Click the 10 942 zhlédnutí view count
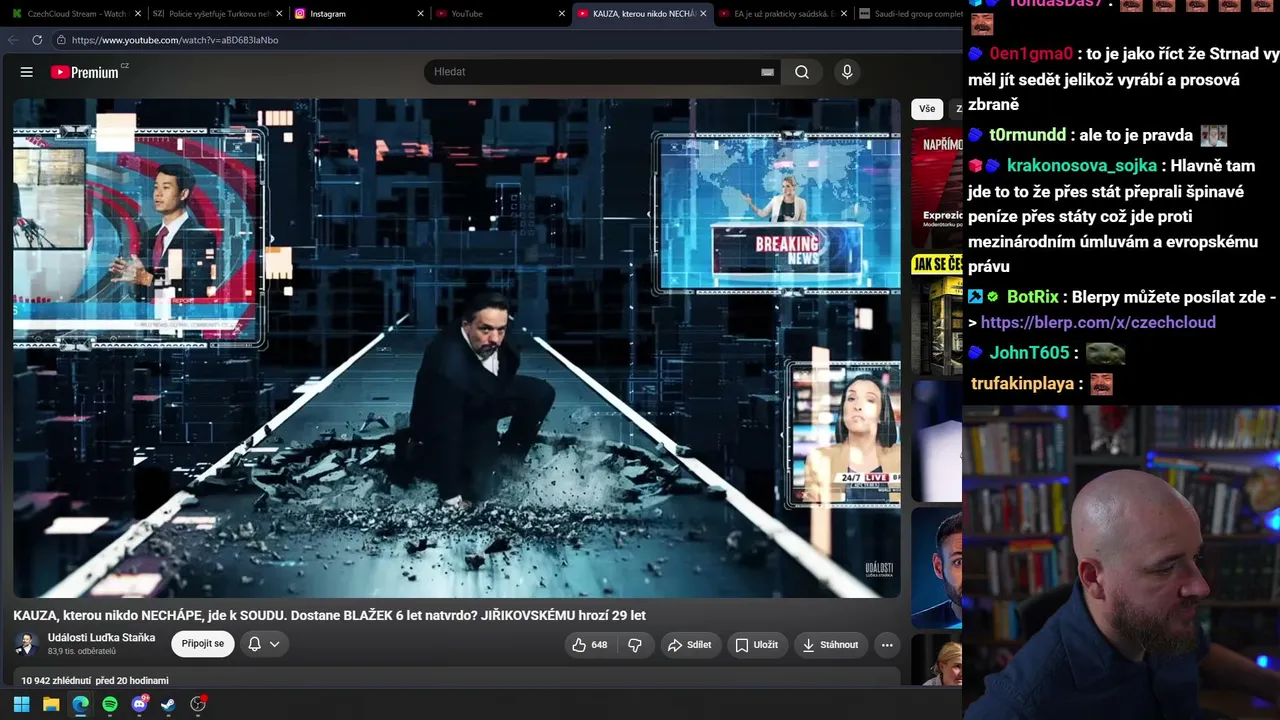 57,681
